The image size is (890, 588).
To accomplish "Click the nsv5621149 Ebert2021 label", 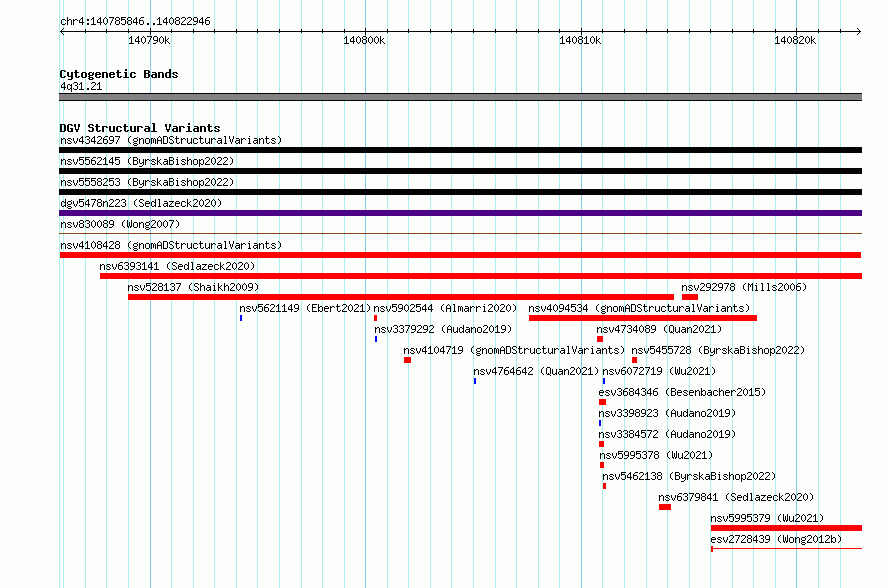I will click(305, 308).
